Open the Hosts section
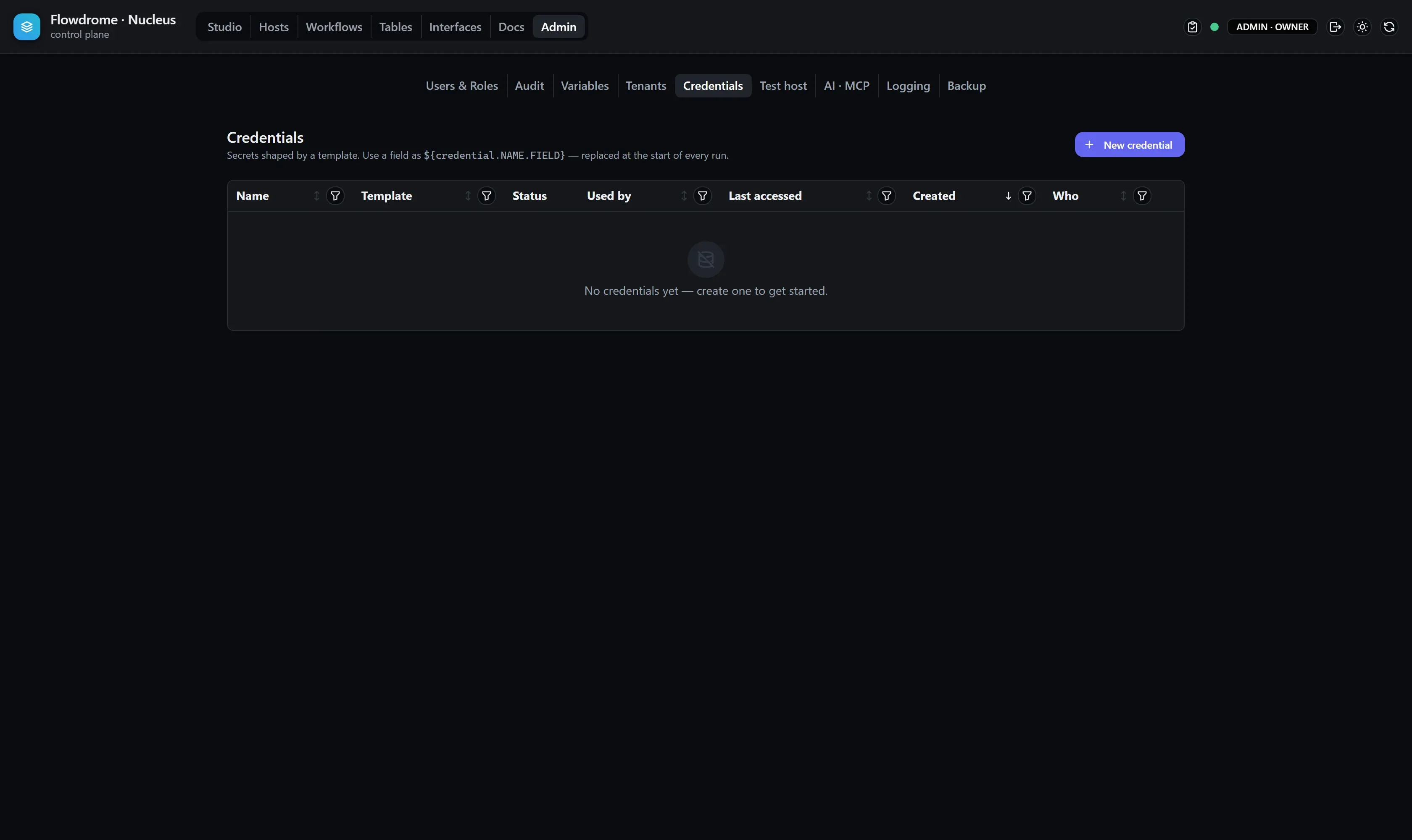1412x840 pixels. [x=274, y=26]
